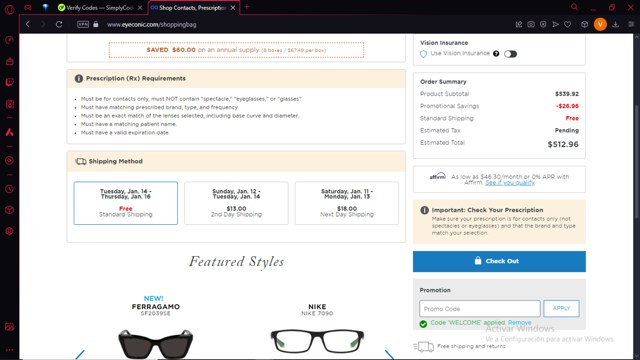Click the Vision Insurance help question-mark icon
Image resolution: width=640 pixels, height=360 pixels.
[496, 53]
